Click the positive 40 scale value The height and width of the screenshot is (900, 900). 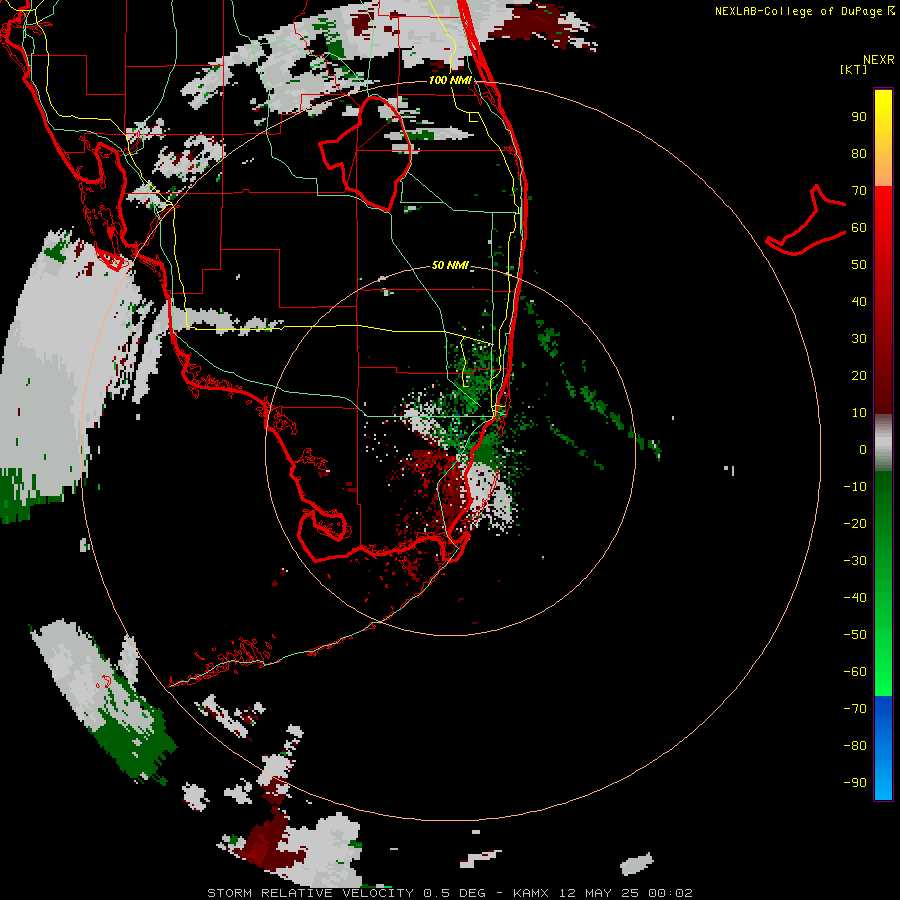[859, 302]
